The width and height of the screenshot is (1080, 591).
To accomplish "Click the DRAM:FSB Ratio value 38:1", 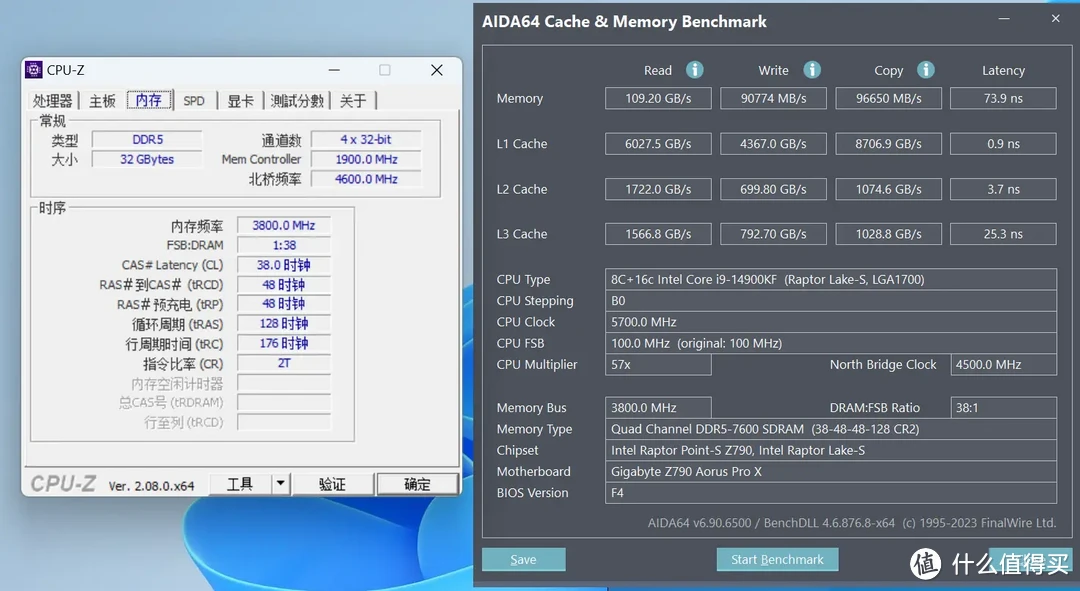I will (1003, 408).
